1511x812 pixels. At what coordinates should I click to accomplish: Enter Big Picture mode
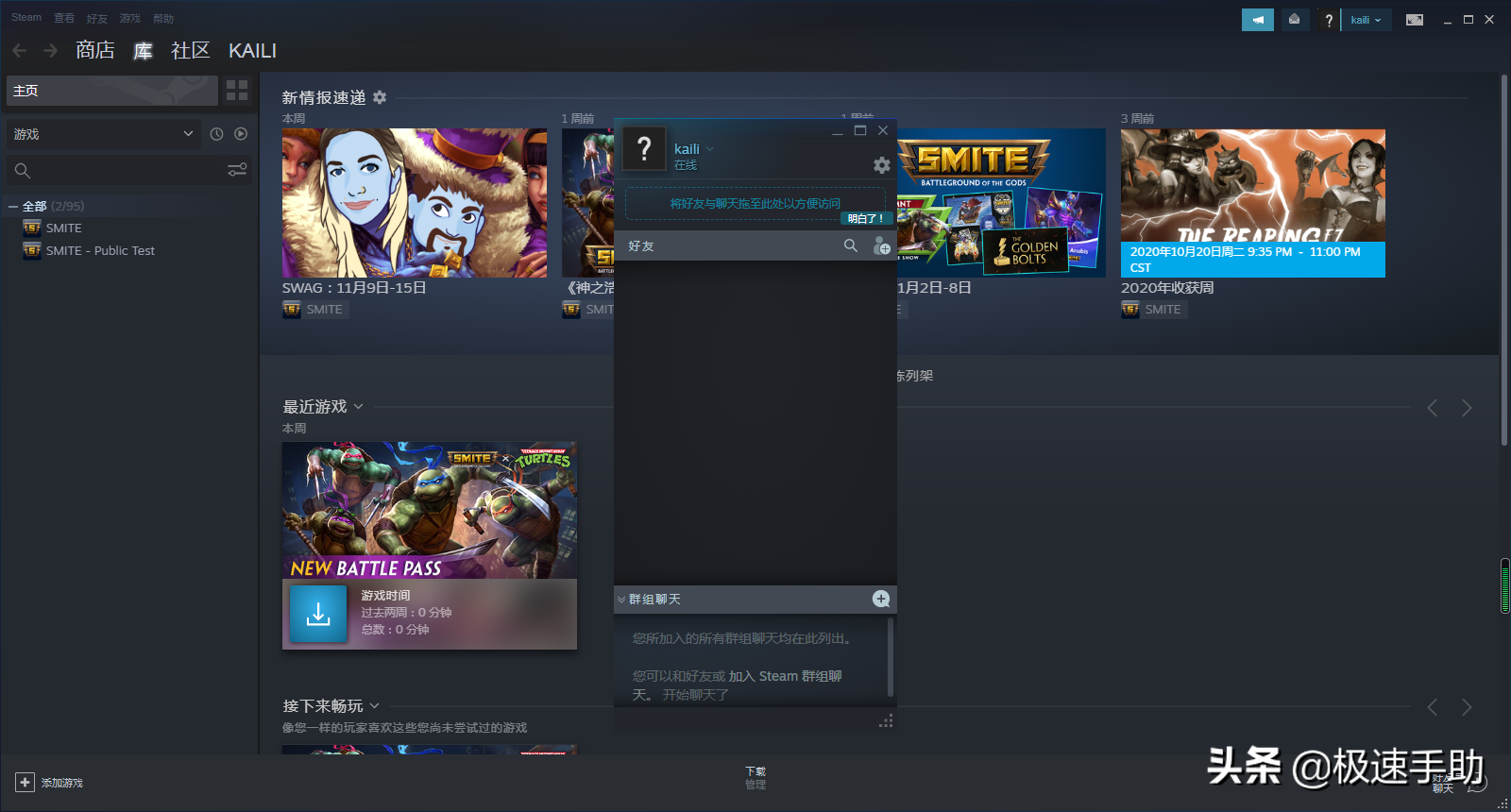click(1415, 20)
